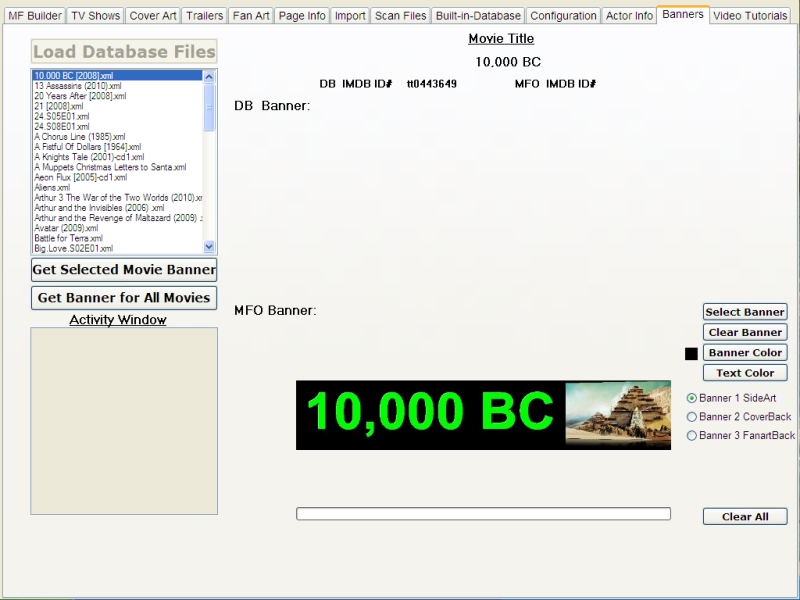Click the Select Banner button
Screen dimensions: 800x600
pos(745,312)
